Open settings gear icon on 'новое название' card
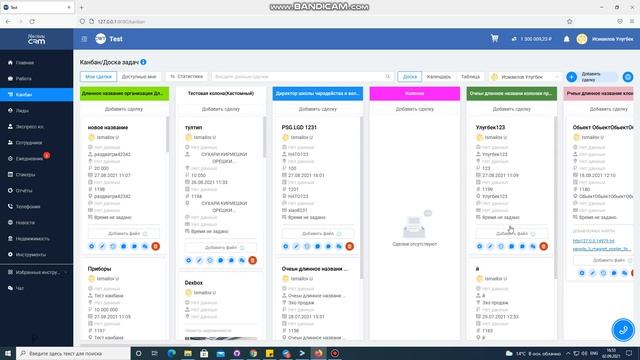This screenshot has width=640, height=360. (91, 246)
